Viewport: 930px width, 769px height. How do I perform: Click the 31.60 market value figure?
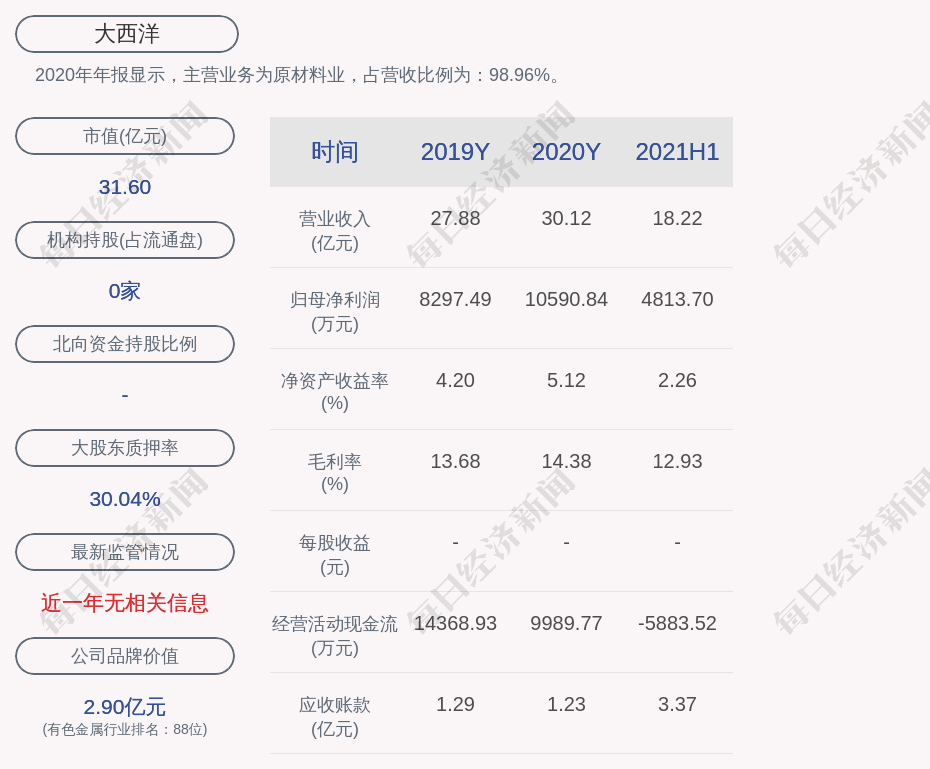tap(125, 187)
